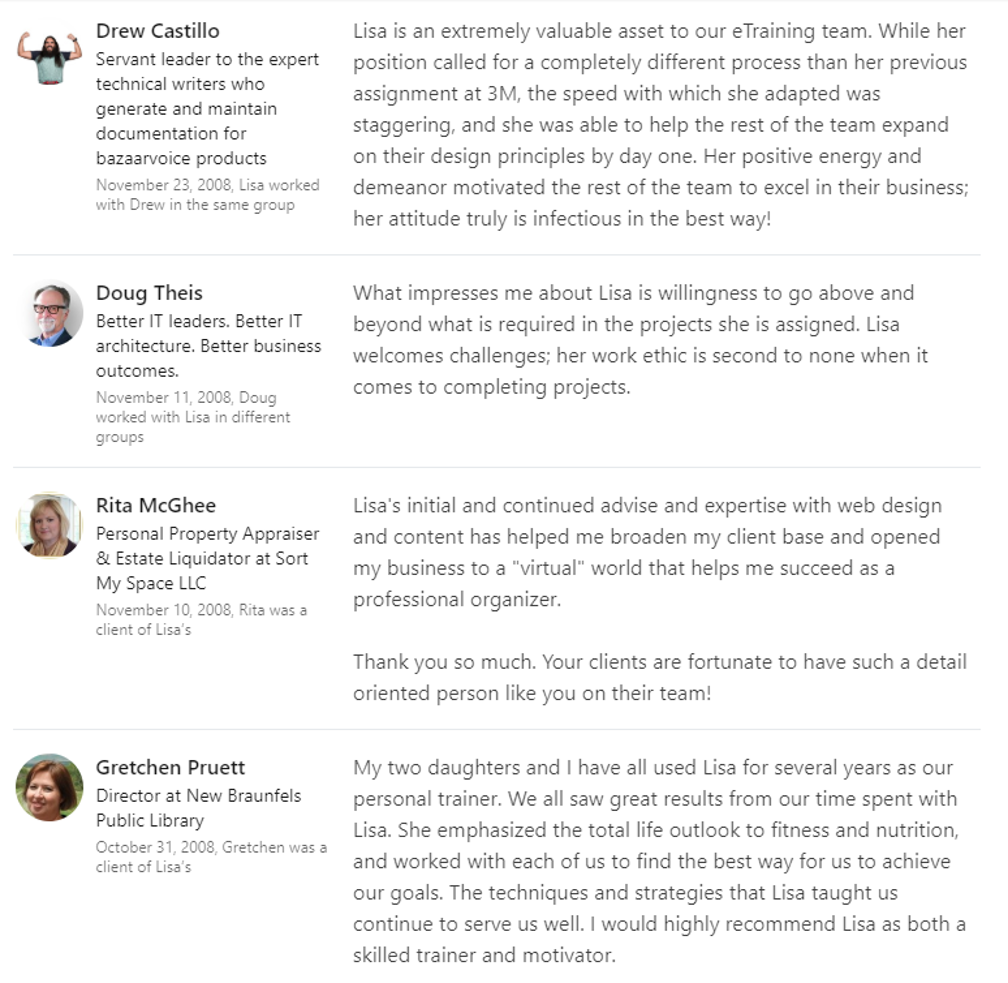The height and width of the screenshot is (983, 1008).
Task: Select Rita's 'Personal Property Appraiser' headline
Action: 207,558
